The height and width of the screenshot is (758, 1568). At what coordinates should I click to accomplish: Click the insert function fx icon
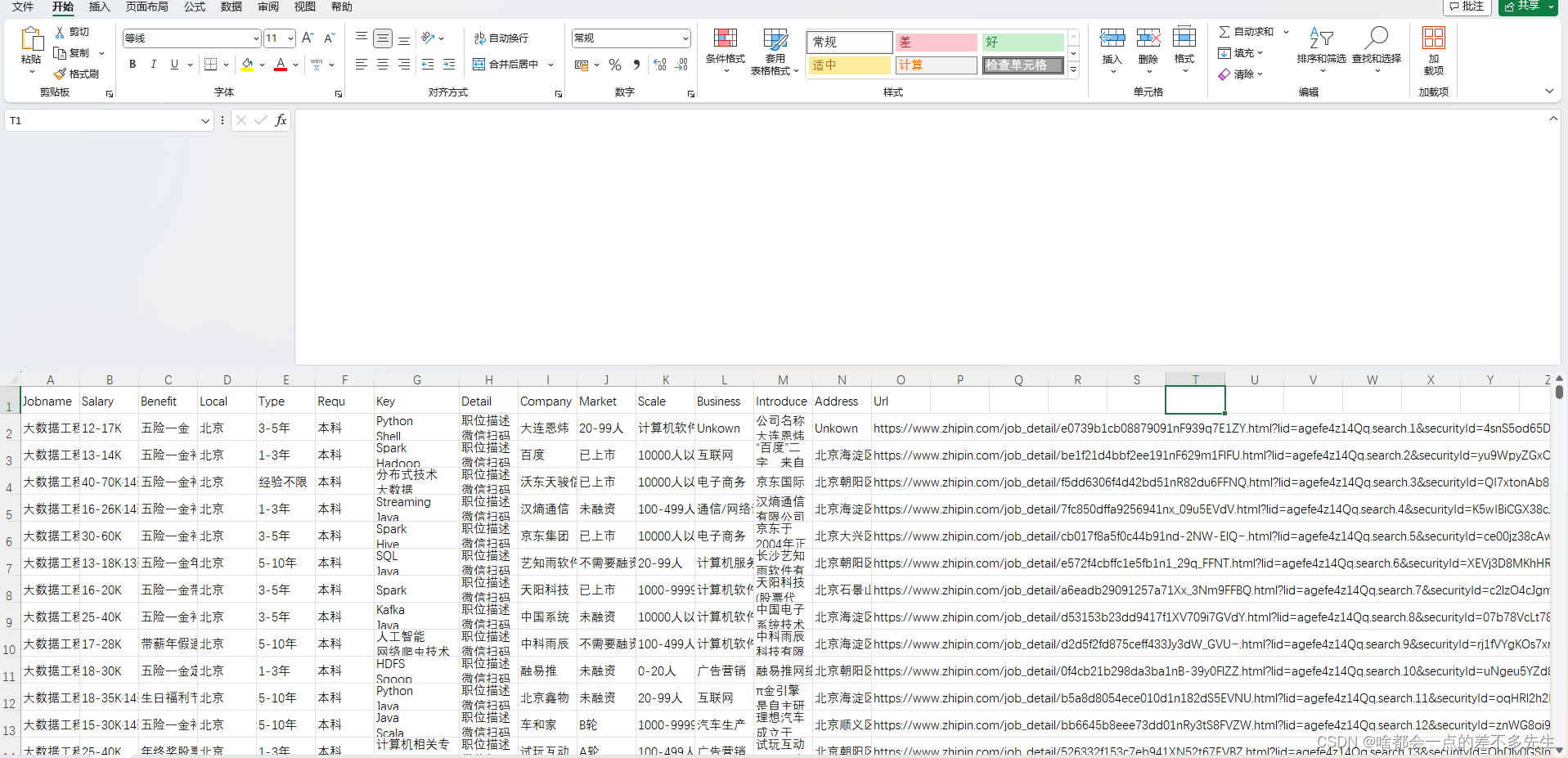coord(281,120)
